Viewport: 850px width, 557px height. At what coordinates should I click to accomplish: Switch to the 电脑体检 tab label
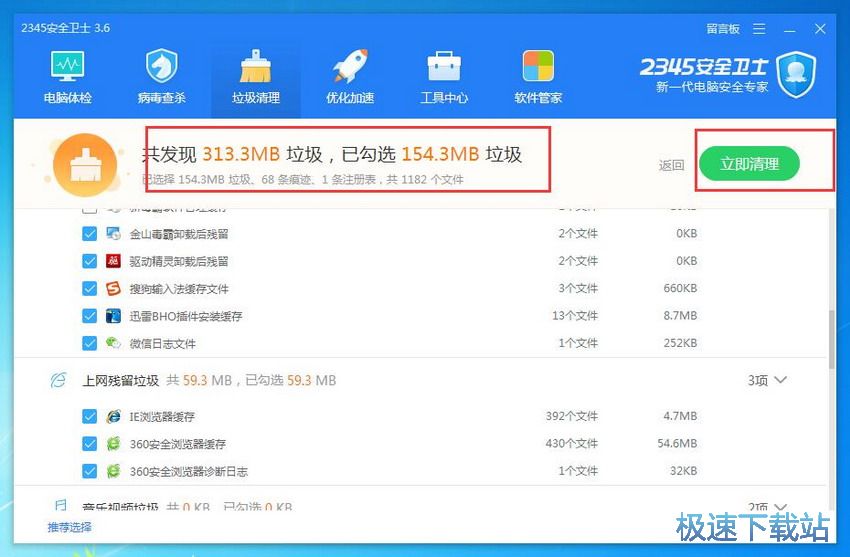68,98
